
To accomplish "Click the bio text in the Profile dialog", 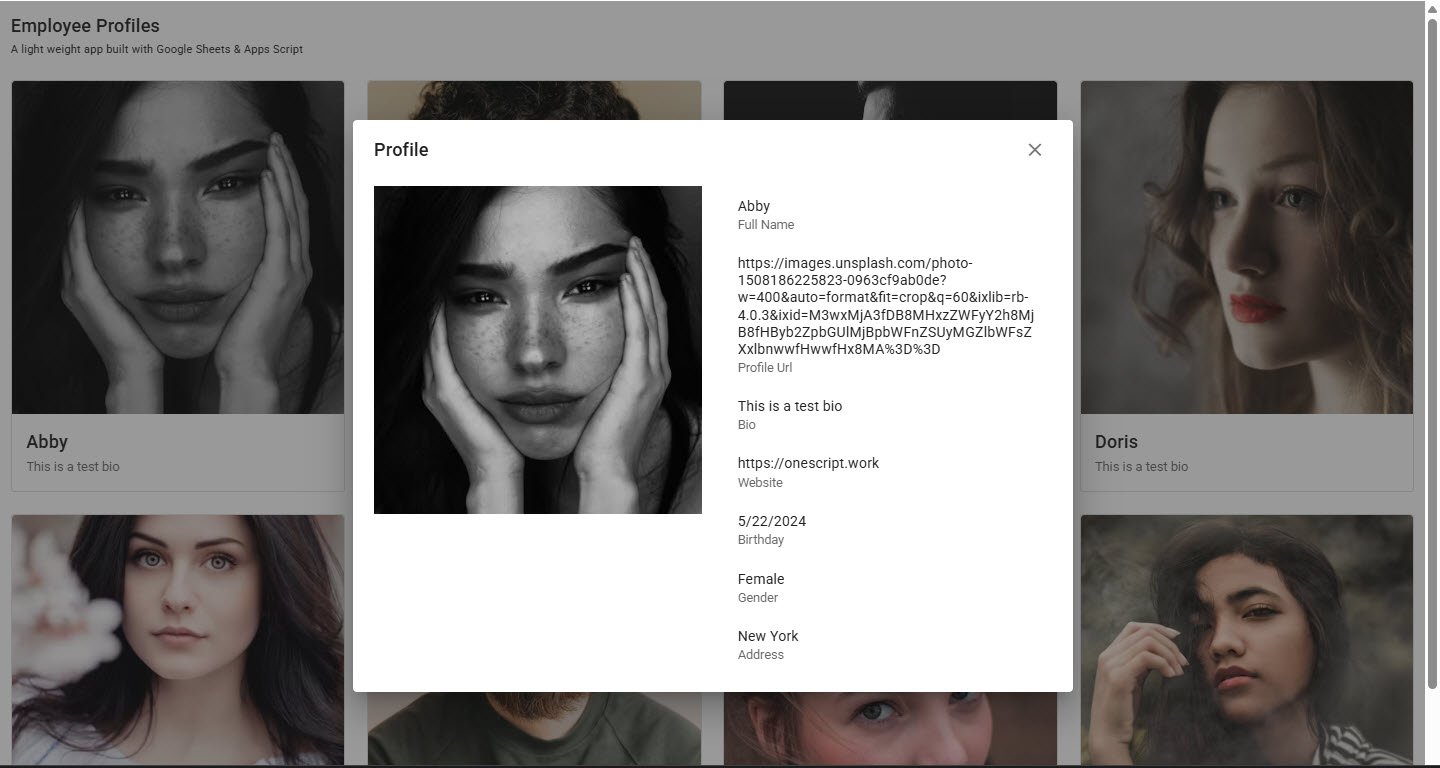I will 790,406.
